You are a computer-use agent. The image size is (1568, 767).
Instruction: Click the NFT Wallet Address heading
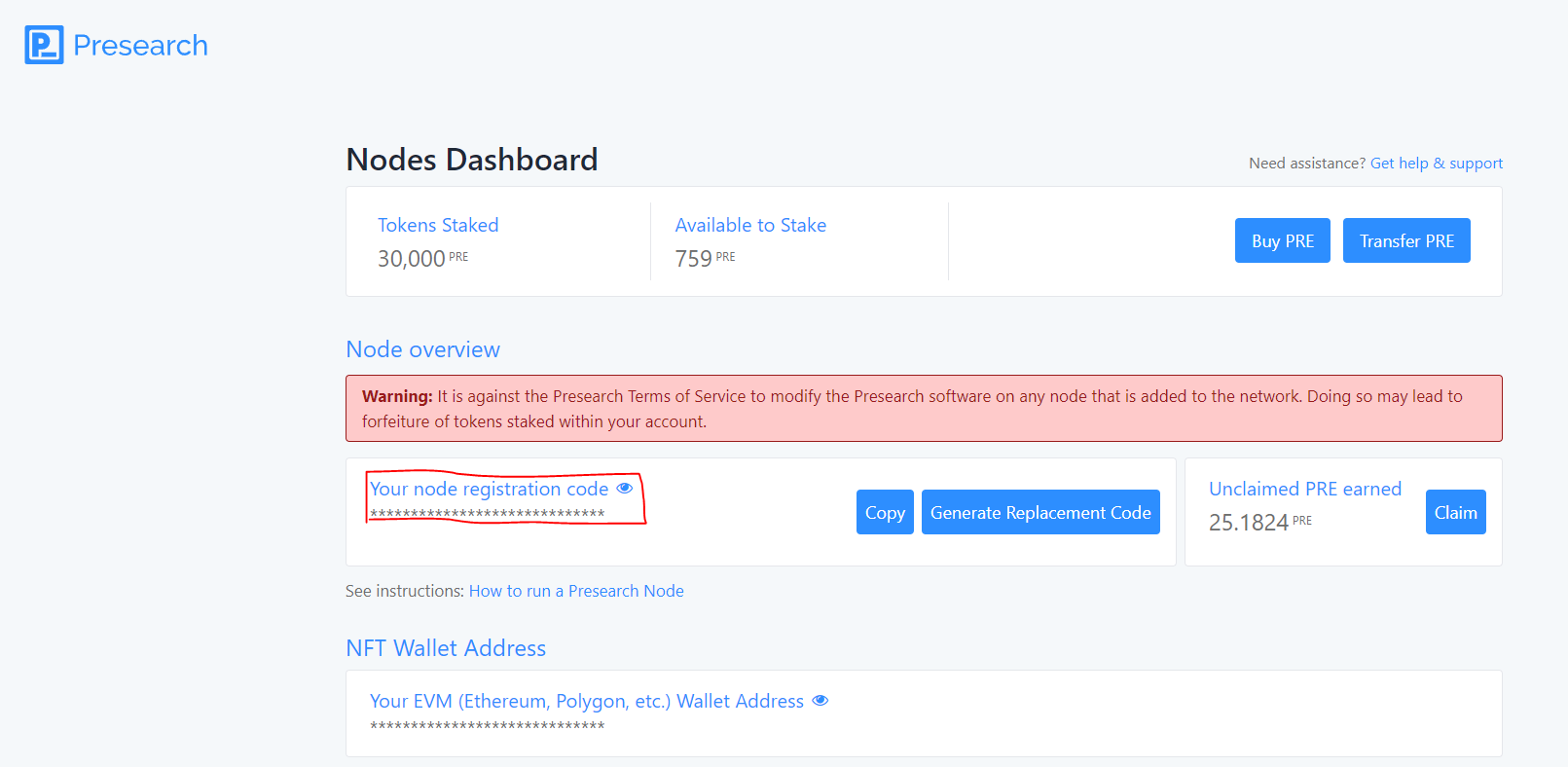pos(446,648)
